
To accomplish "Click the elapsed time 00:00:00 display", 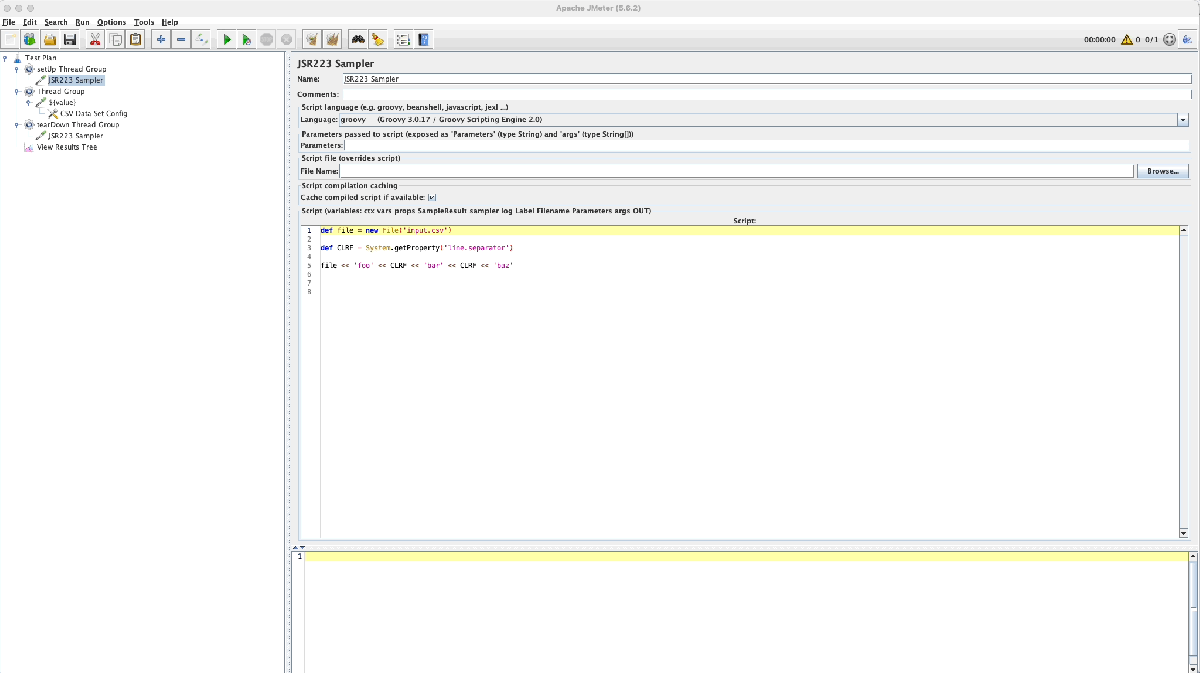I will (x=1099, y=40).
